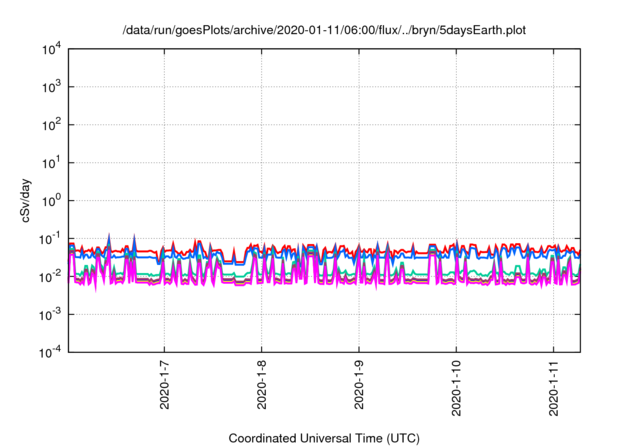Click the 2020-1-10 date tick label
The image size is (640, 448).
click(x=456, y=388)
